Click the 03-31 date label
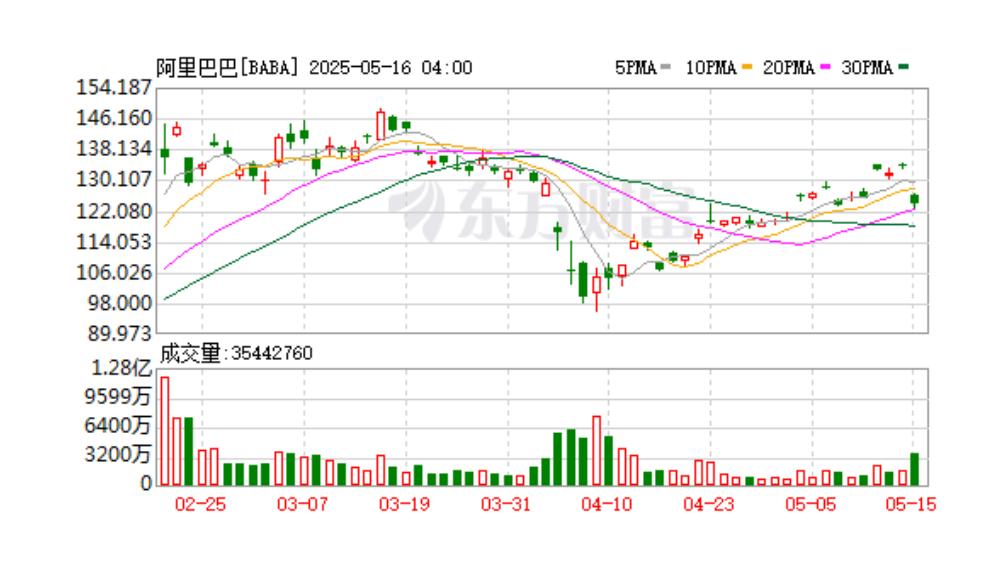Screen dimensions: 1008x562 (506, 504)
